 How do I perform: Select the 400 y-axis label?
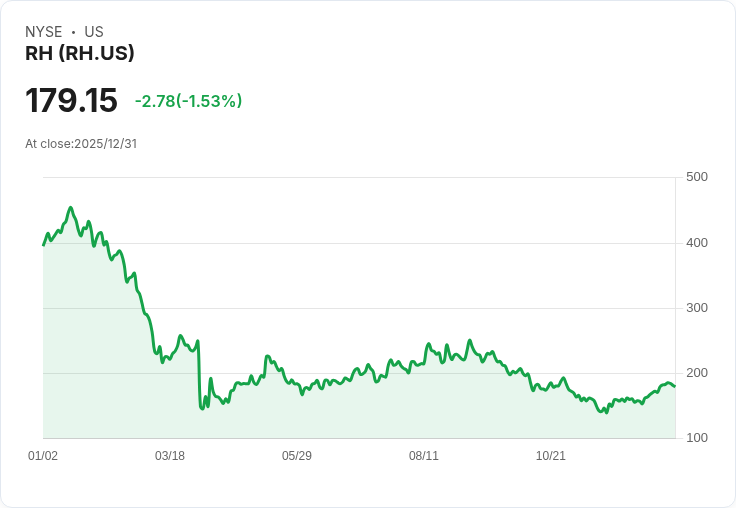(696, 243)
